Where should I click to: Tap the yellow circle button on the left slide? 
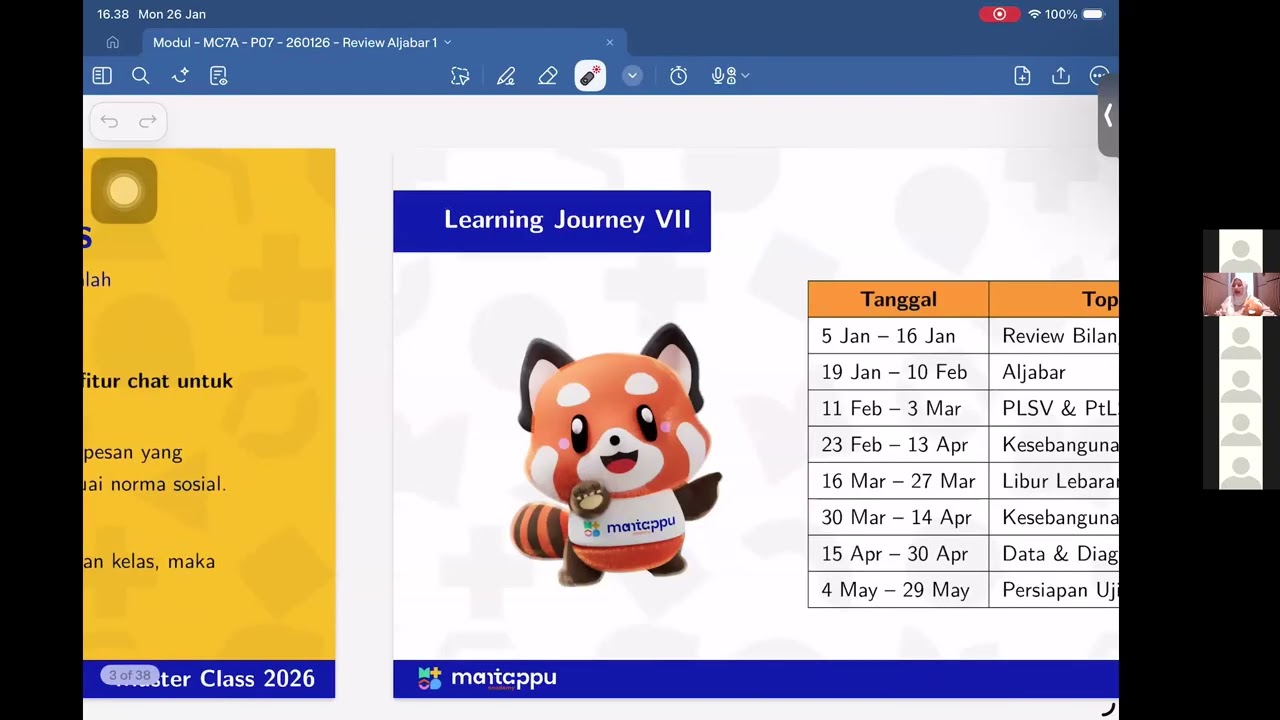(124, 190)
